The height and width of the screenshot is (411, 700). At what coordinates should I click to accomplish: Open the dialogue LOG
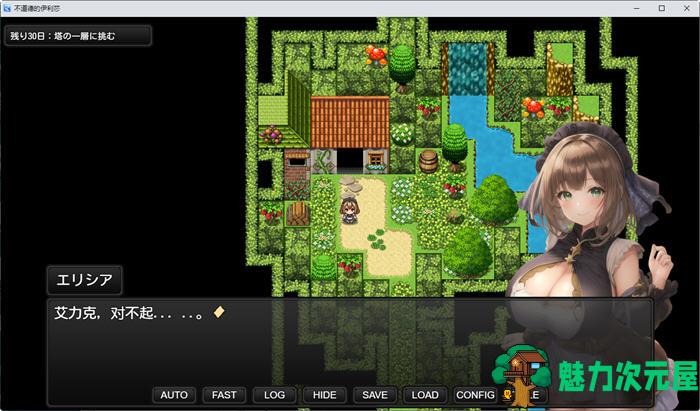point(274,395)
